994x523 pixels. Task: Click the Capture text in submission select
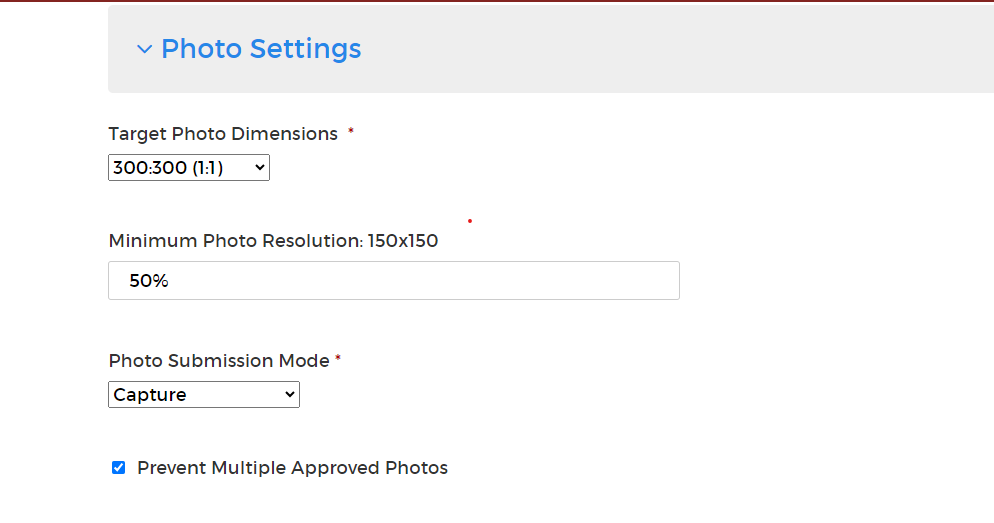(150, 394)
